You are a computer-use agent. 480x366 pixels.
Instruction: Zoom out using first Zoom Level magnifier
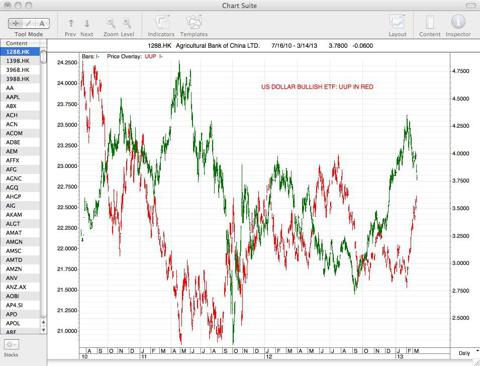(111, 23)
